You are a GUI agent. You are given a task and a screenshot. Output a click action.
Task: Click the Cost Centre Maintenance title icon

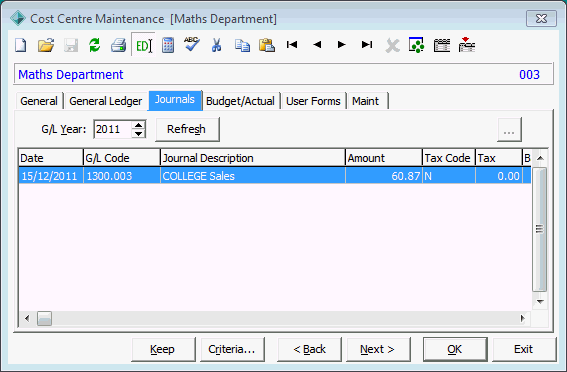18,18
